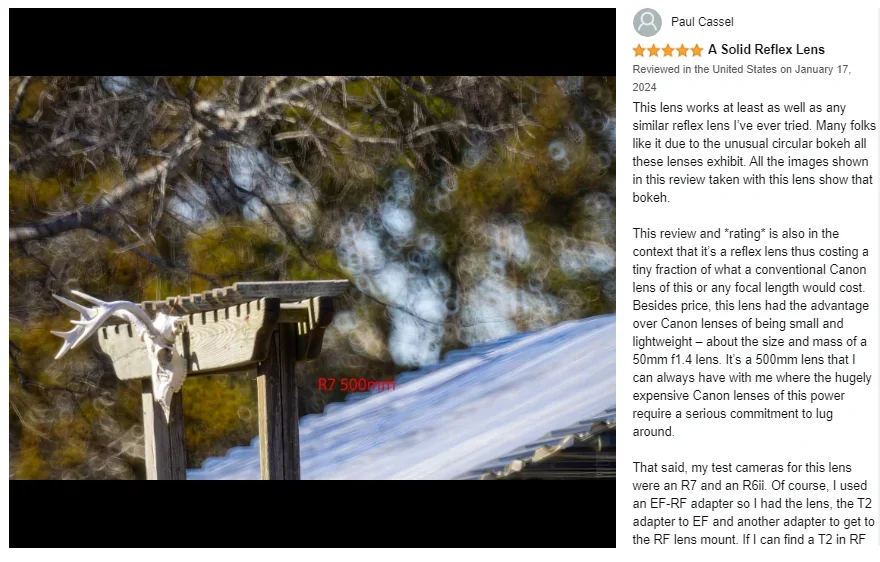Click the first star of the rating

click(x=639, y=51)
